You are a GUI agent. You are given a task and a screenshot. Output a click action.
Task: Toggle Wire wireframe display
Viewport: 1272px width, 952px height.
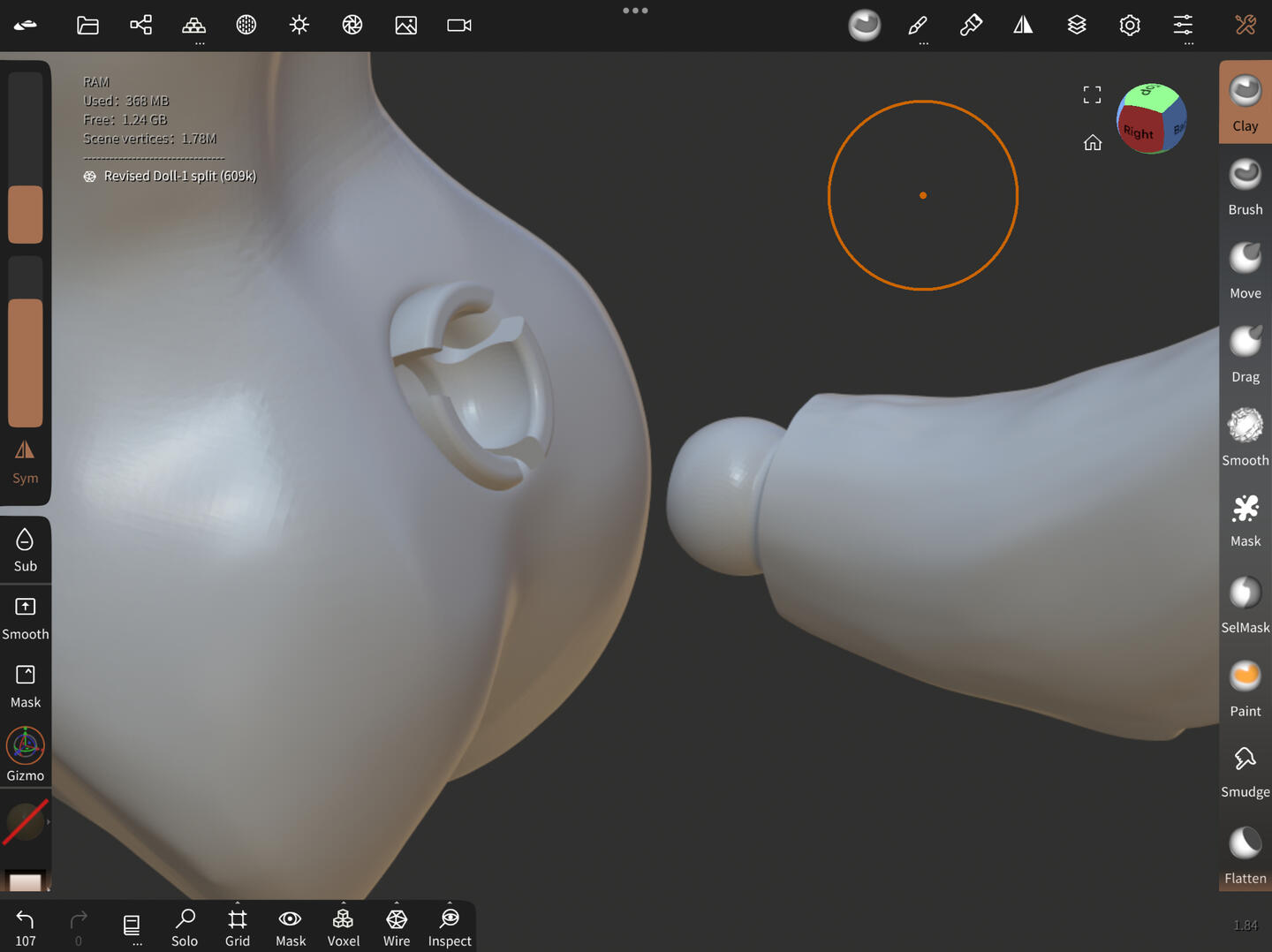(397, 927)
